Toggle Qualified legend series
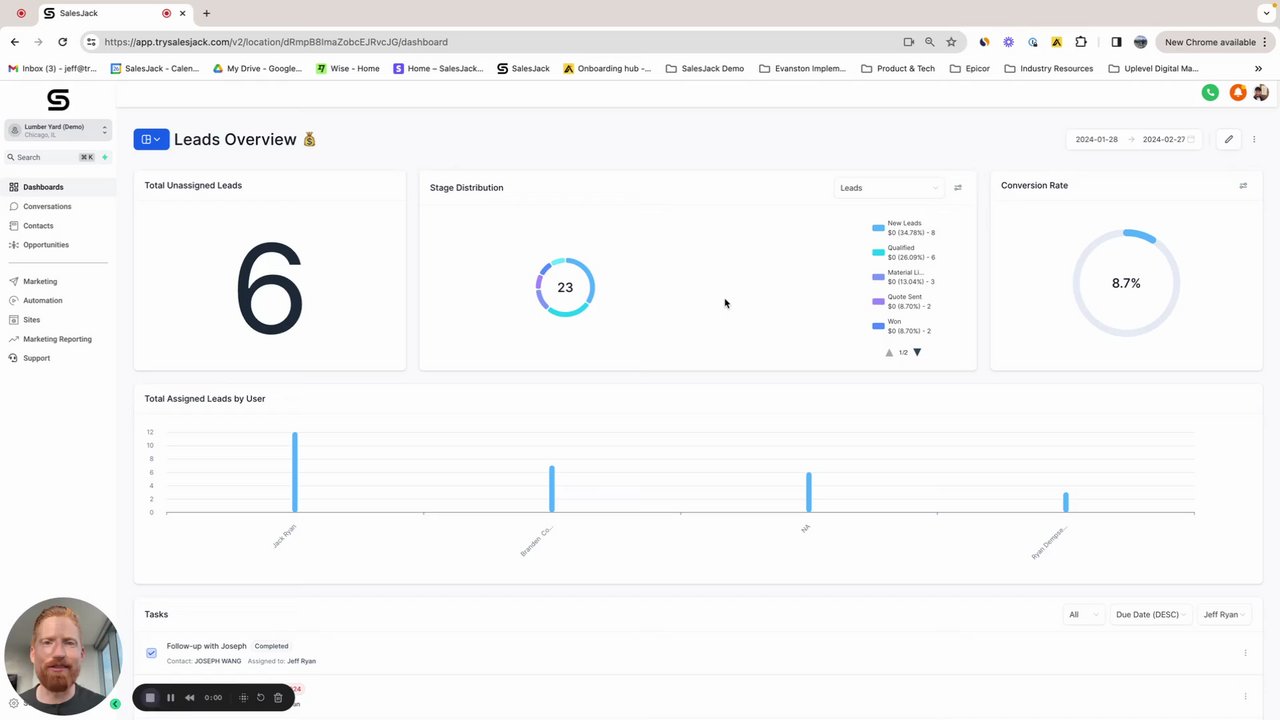1280x720 pixels. [x=904, y=252]
